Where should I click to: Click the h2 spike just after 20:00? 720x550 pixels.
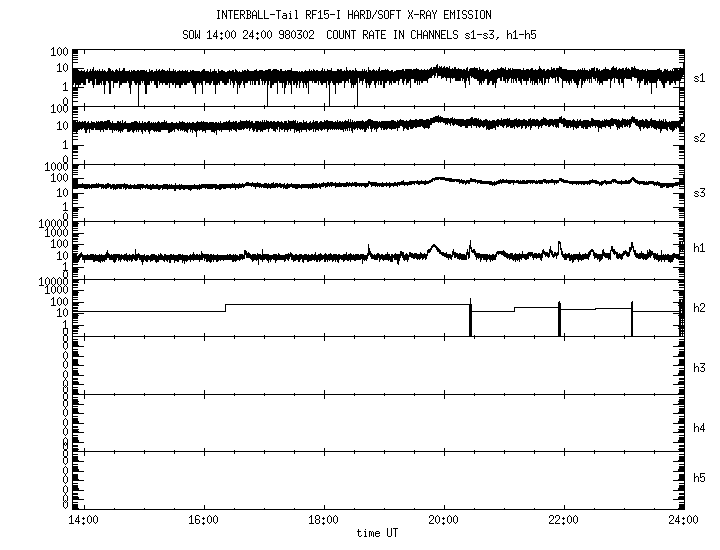[470, 318]
